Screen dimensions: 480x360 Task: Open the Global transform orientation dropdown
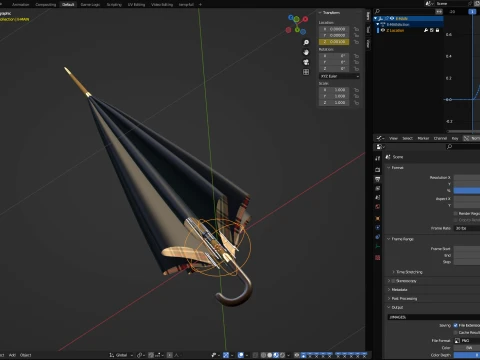coord(121,355)
